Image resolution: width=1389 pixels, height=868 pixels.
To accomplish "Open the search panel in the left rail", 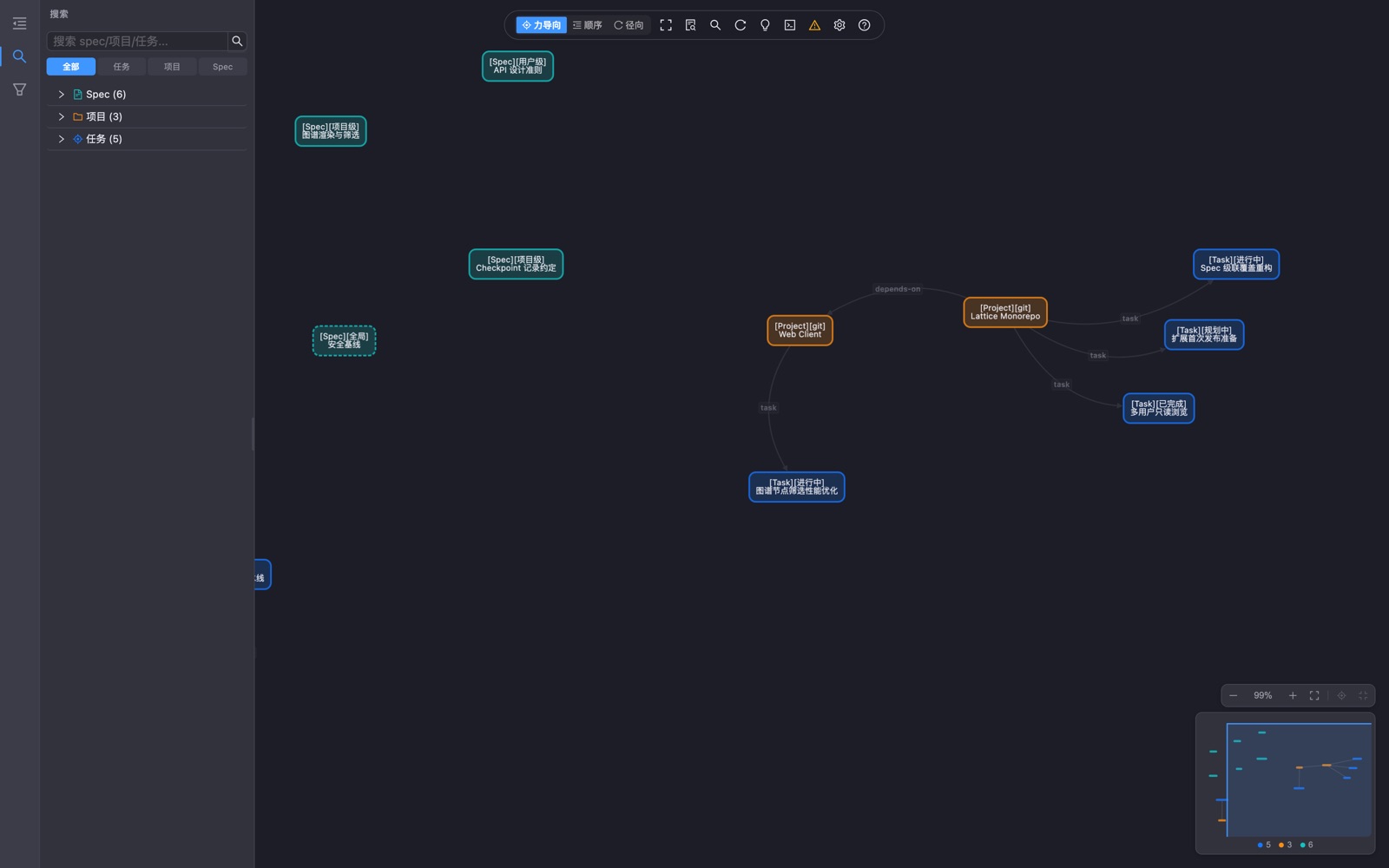I will (19, 56).
